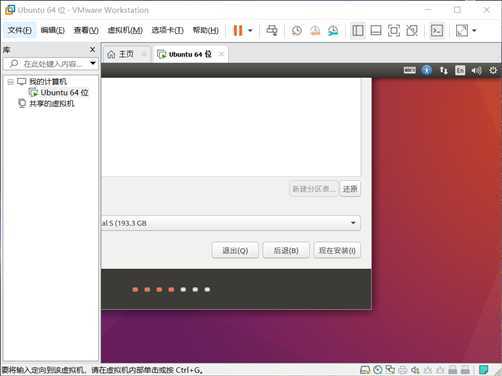This screenshot has height=376, width=502.
Task: Open the Ubuntu system gear menu
Action: coord(493,70)
